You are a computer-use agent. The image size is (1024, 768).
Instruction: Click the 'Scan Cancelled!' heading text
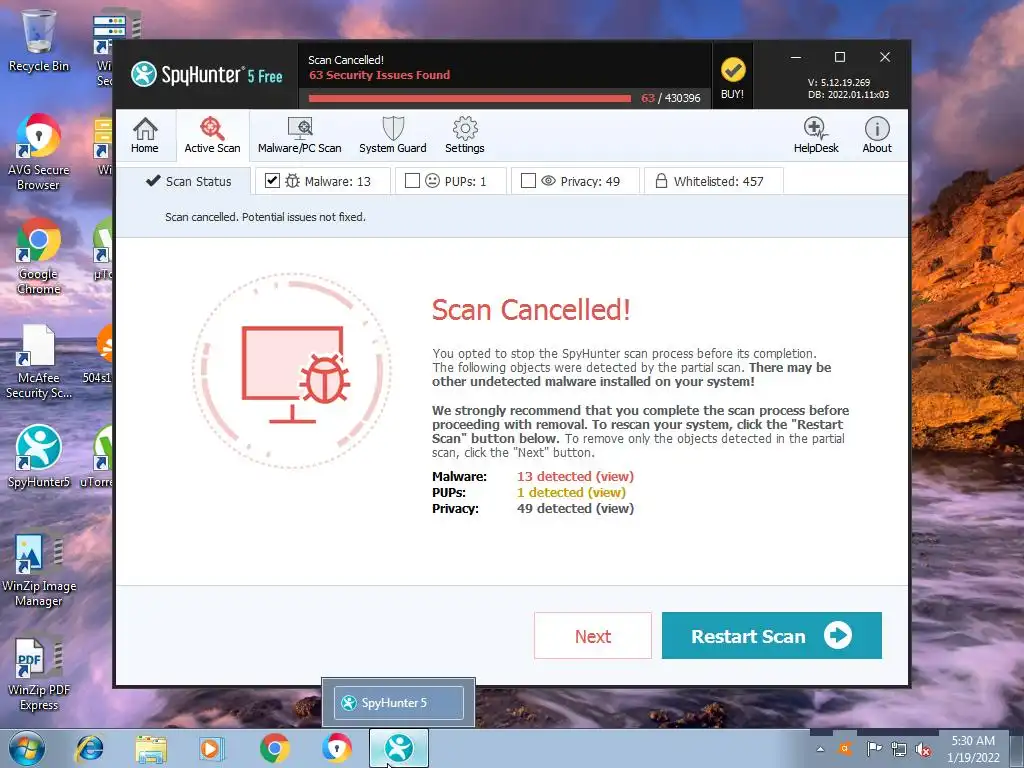[531, 310]
